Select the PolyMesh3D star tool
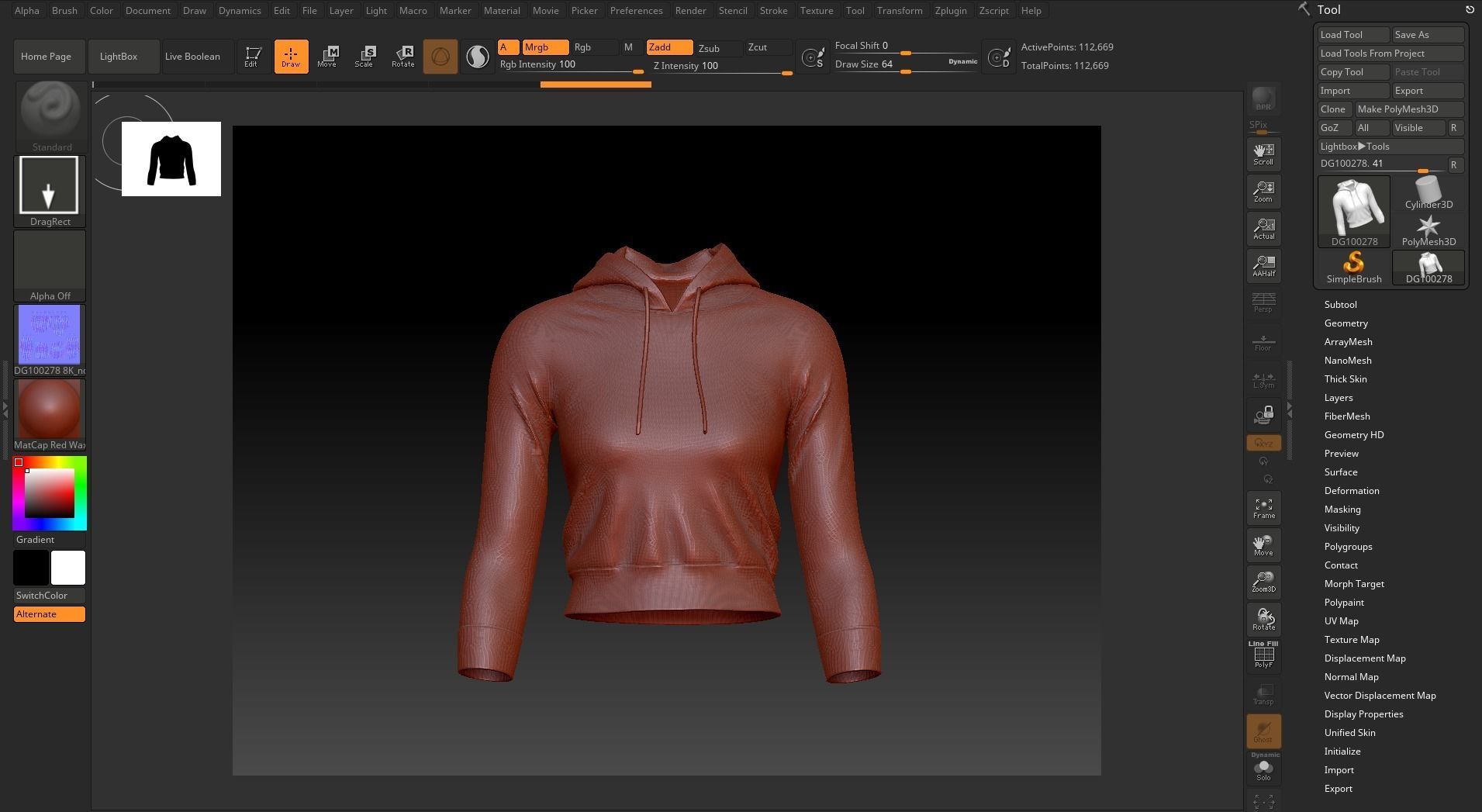Viewport: 1482px width, 812px height. coord(1428,230)
